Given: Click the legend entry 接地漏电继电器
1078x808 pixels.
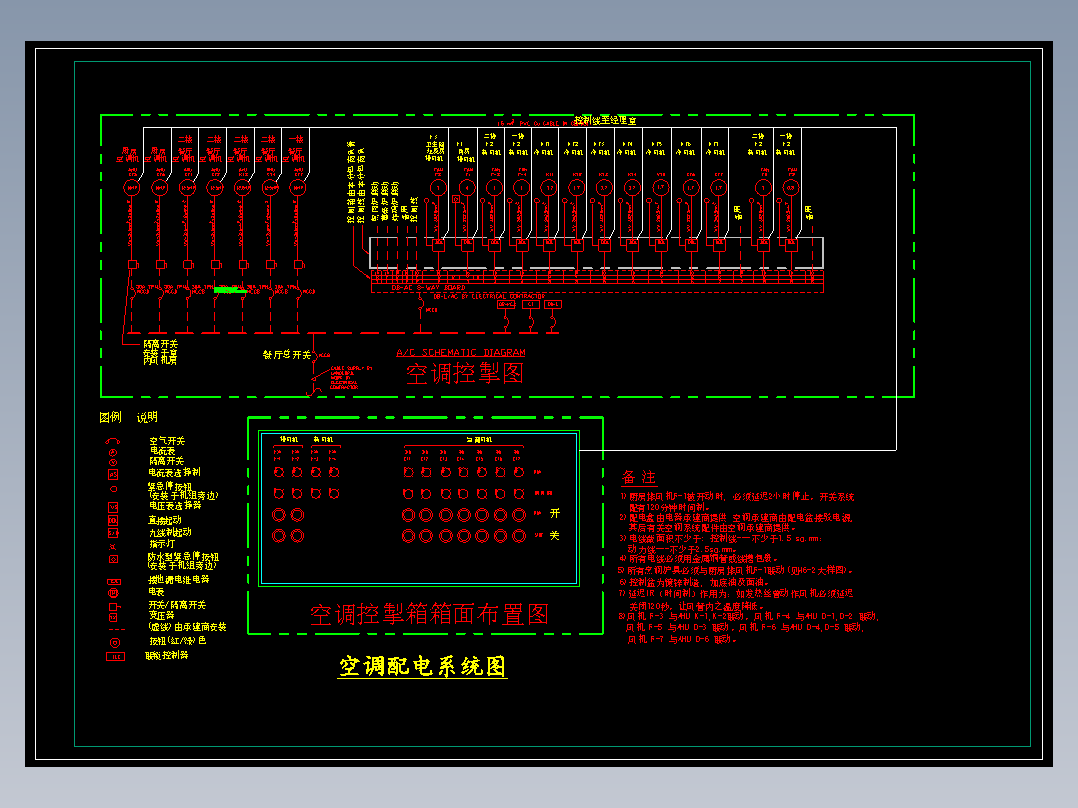Looking at the screenshot, I should point(179,579).
